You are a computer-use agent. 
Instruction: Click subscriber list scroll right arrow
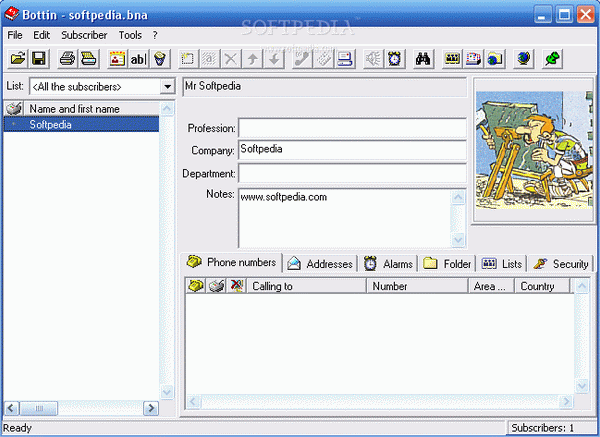coord(151,408)
